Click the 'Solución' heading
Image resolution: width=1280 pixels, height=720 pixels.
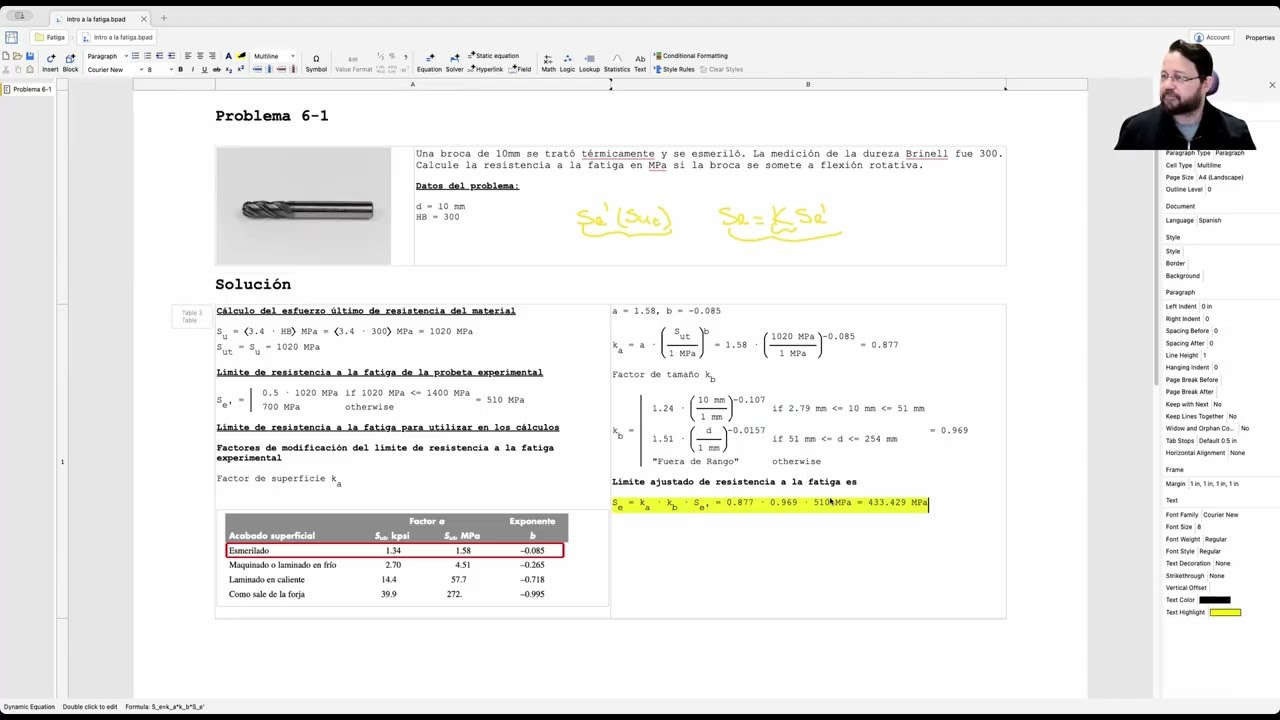click(253, 284)
